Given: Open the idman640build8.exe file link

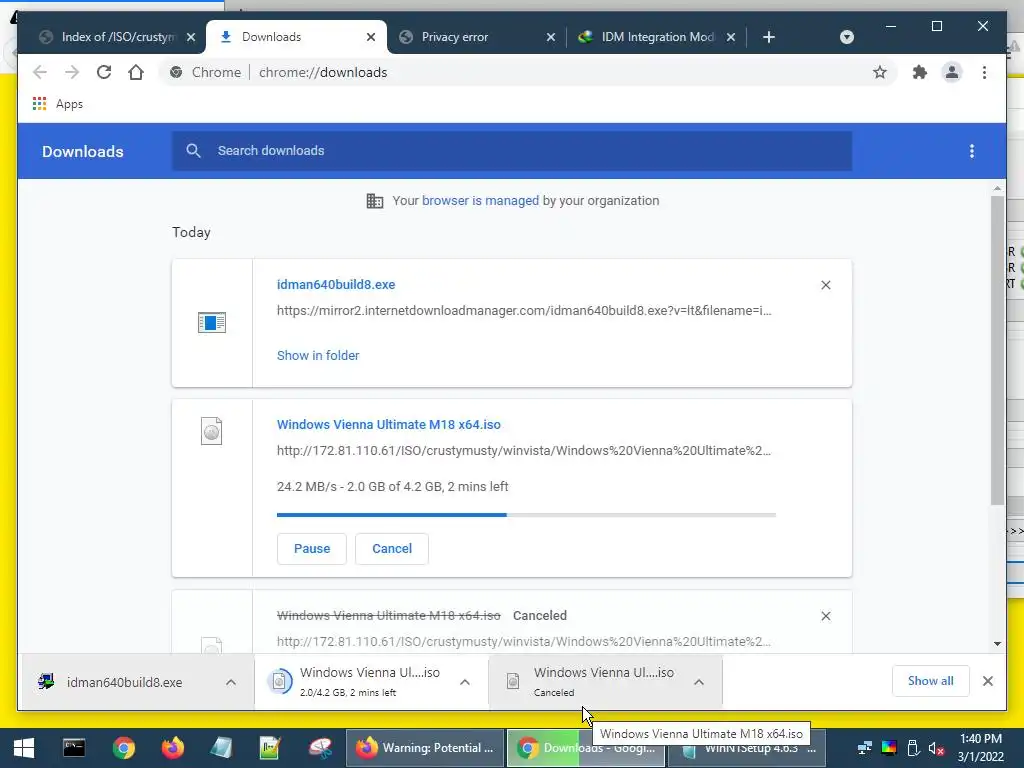Looking at the screenshot, I should 336,285.
